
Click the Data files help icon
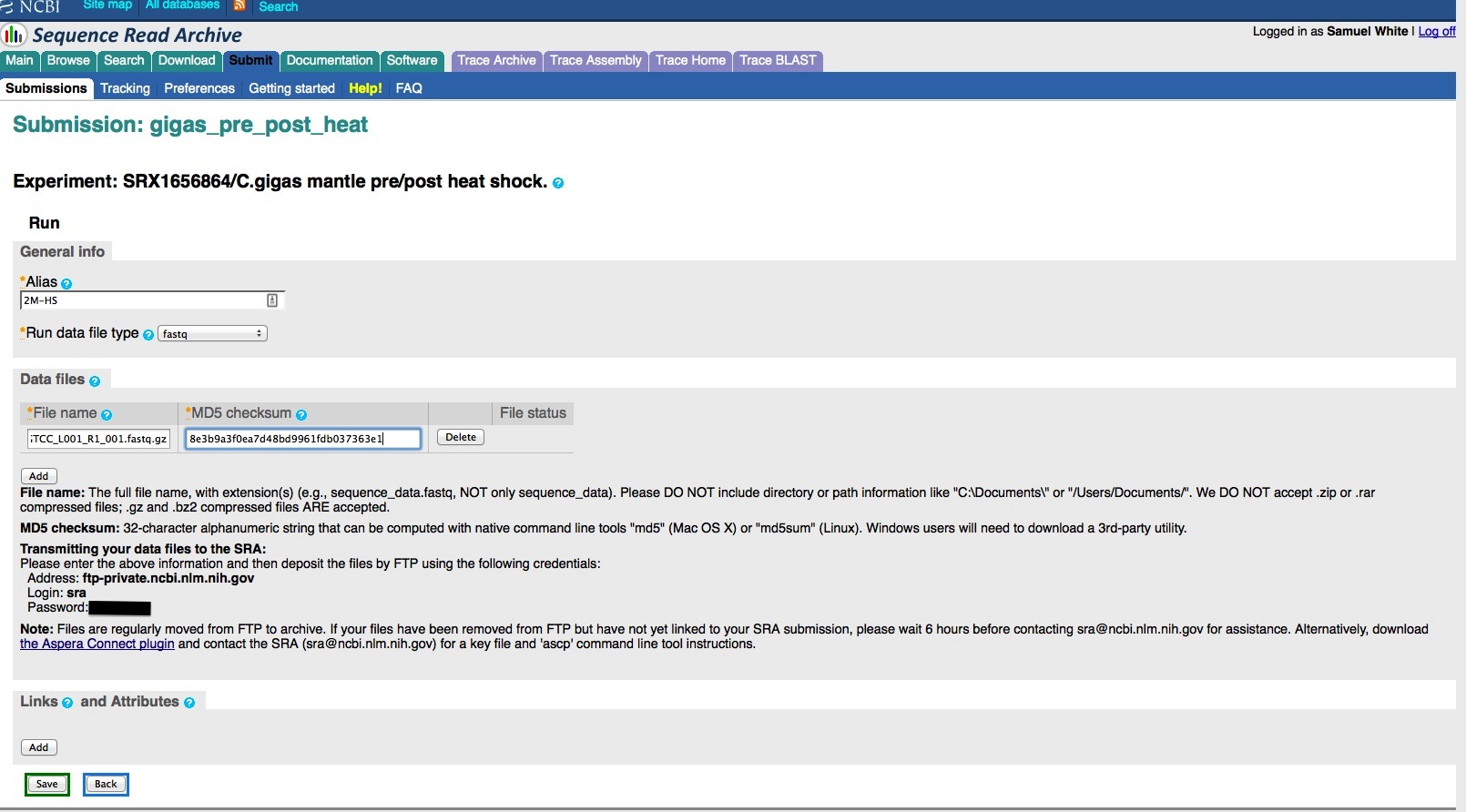(95, 381)
